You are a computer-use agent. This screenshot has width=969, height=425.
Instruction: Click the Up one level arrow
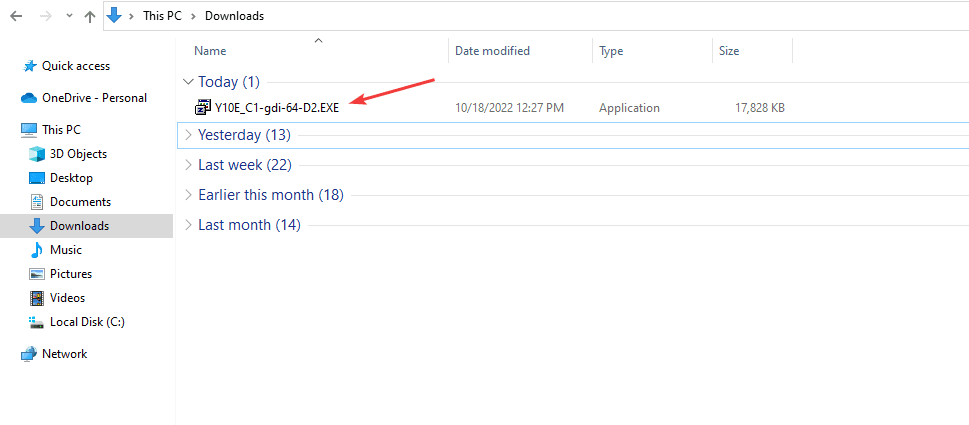point(90,16)
